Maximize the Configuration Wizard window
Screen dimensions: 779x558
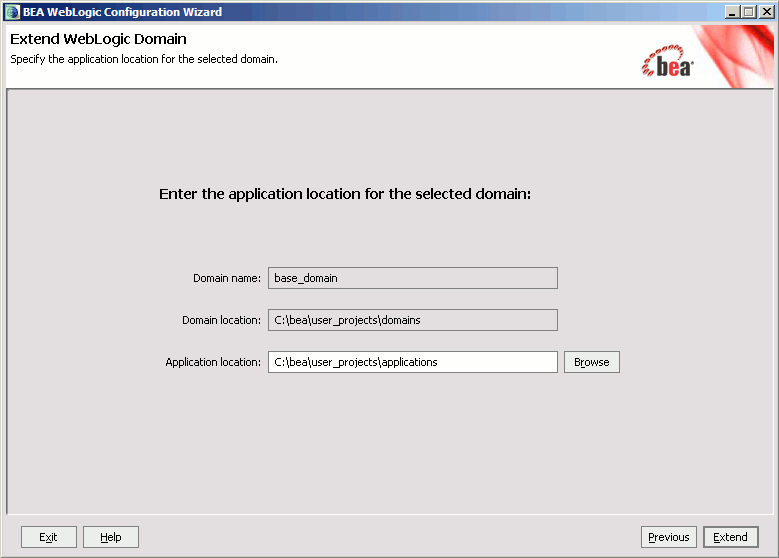(748, 12)
